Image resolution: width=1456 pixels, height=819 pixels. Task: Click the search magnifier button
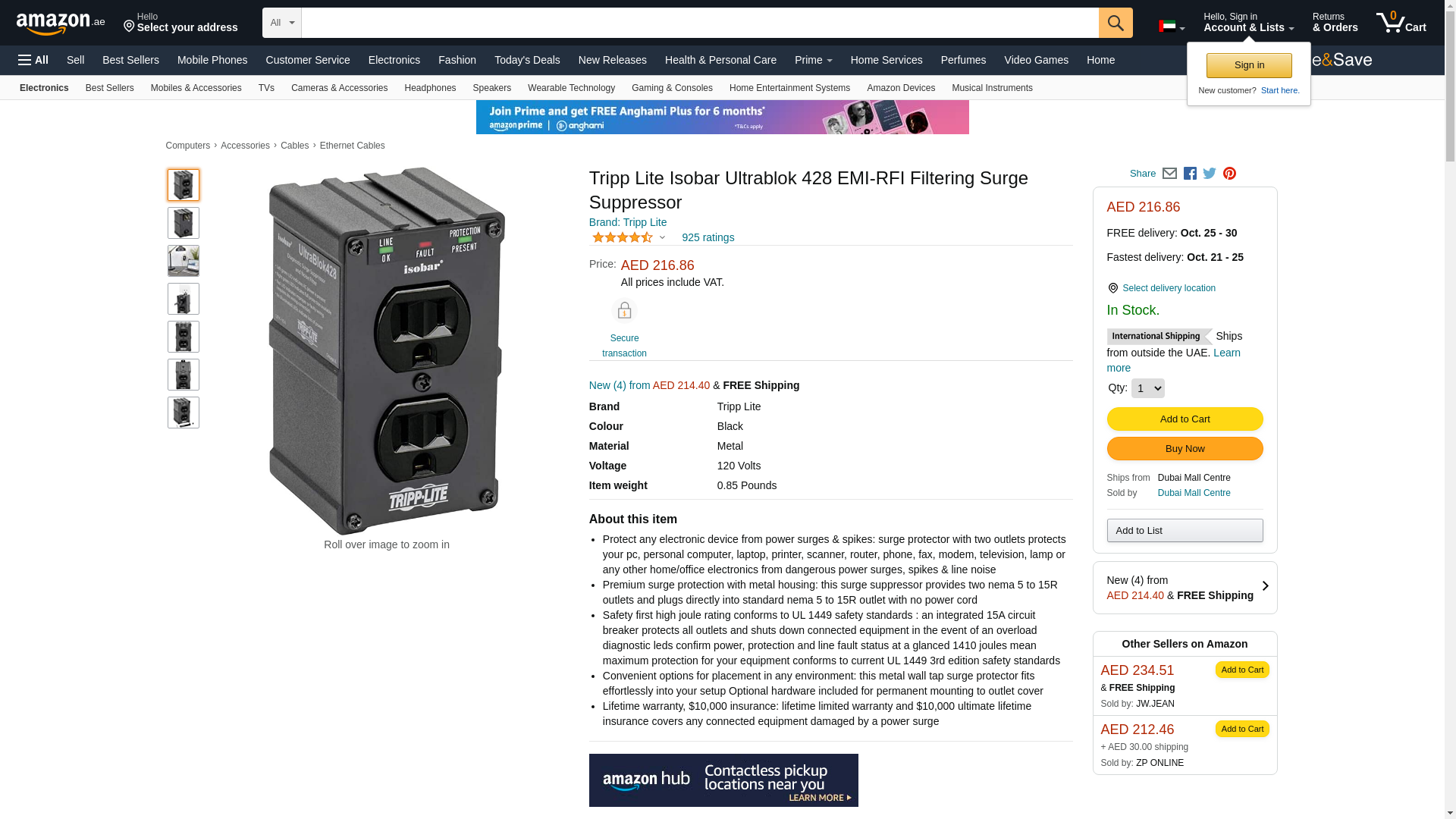point(1115,23)
